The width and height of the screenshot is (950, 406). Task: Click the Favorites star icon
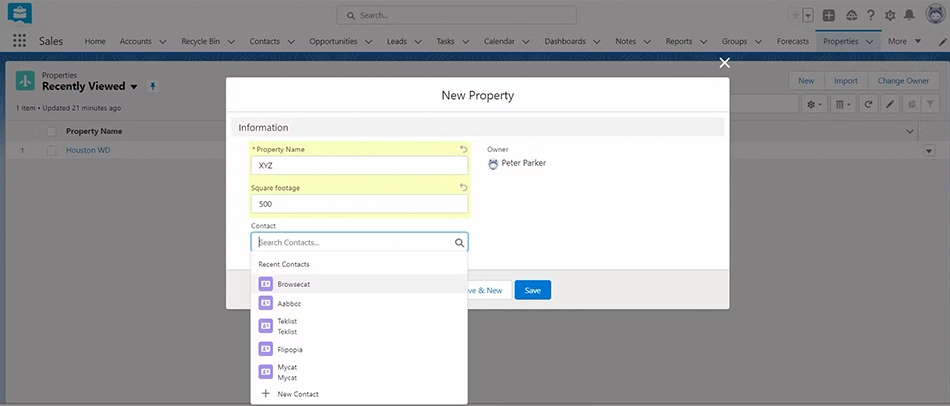click(x=795, y=15)
